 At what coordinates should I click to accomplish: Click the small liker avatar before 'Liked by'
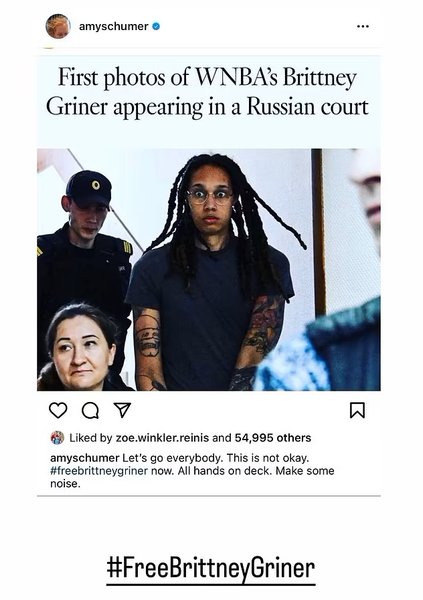57,438
